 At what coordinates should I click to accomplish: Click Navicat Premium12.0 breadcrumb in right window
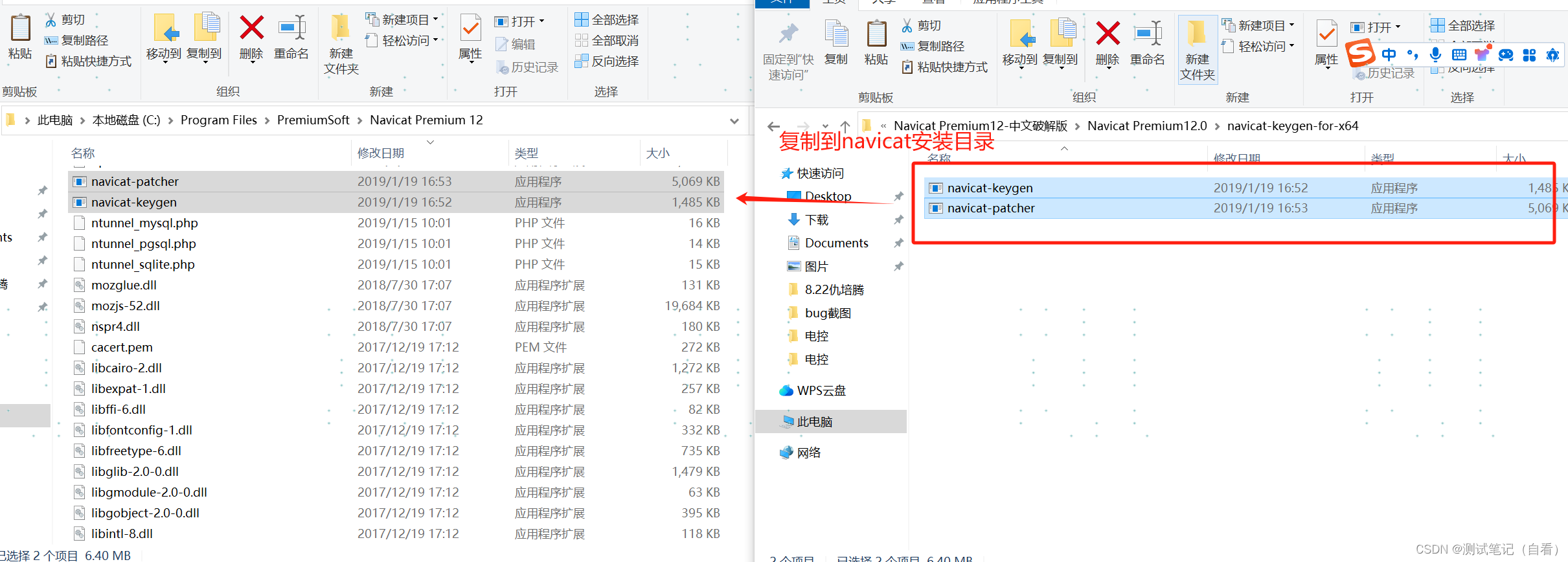(x=1147, y=126)
